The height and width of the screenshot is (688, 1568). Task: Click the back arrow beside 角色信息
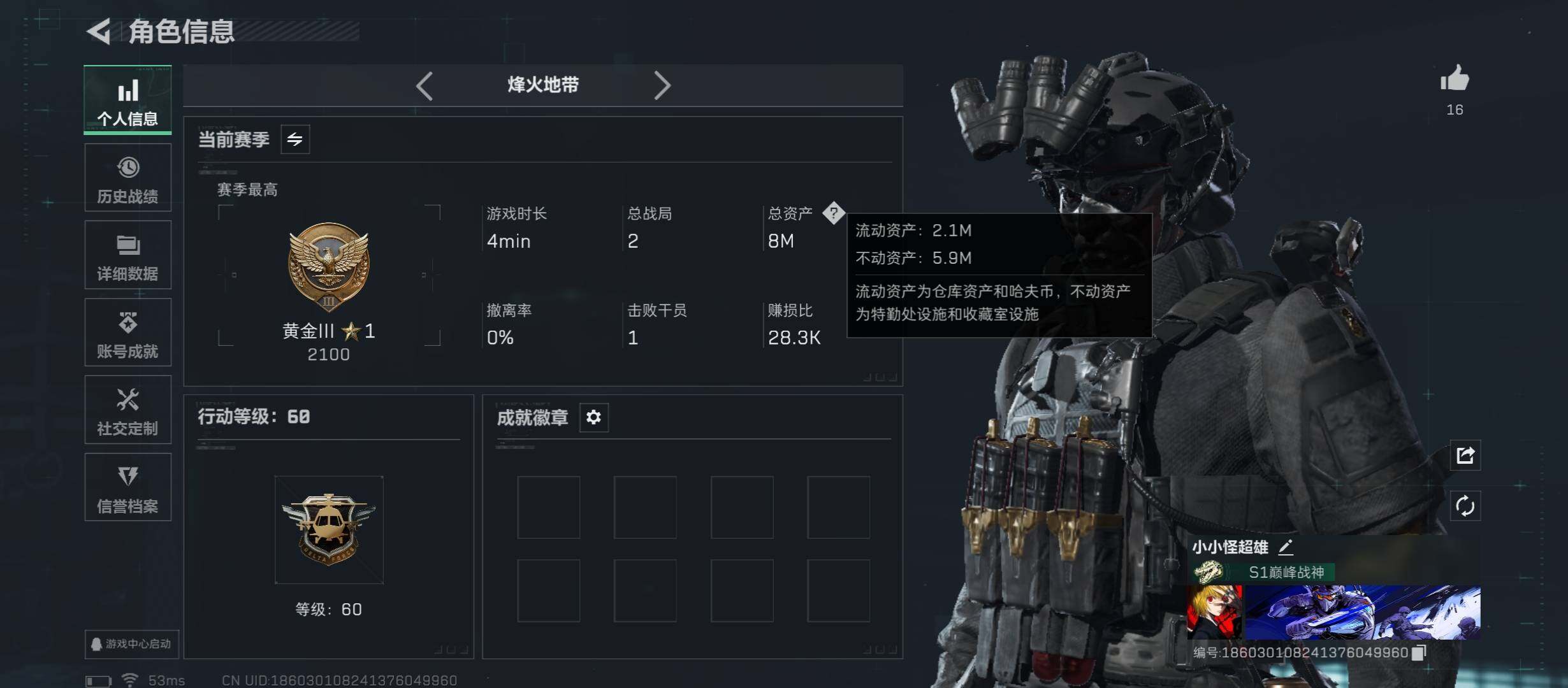click(x=99, y=31)
